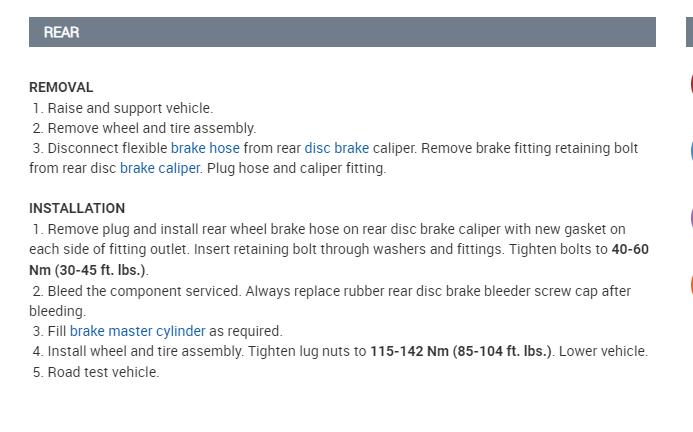Click the INSTALLATION heading
Screen dimensions: 693x432
[x=77, y=208]
